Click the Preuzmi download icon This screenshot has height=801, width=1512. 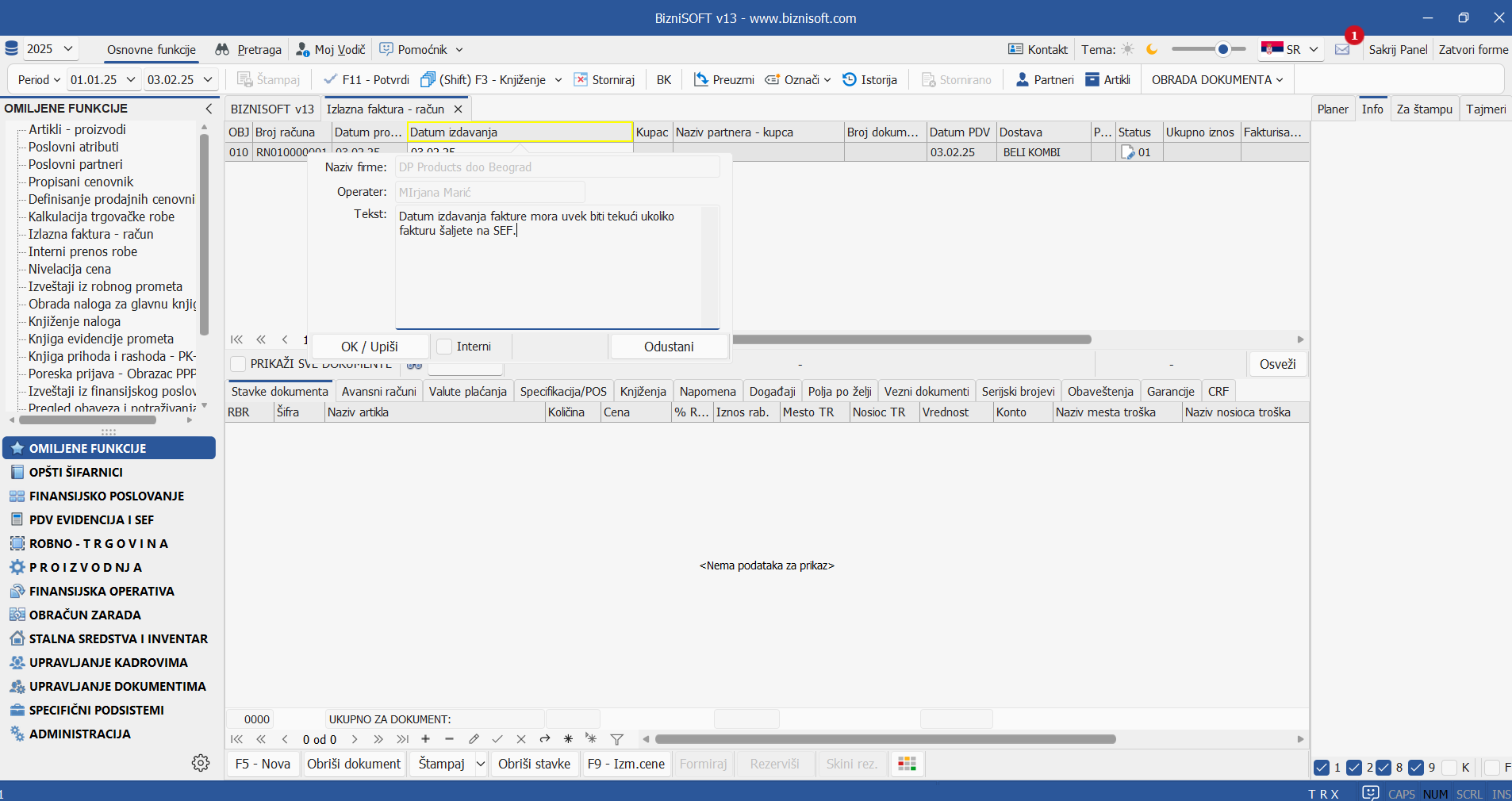pos(701,79)
